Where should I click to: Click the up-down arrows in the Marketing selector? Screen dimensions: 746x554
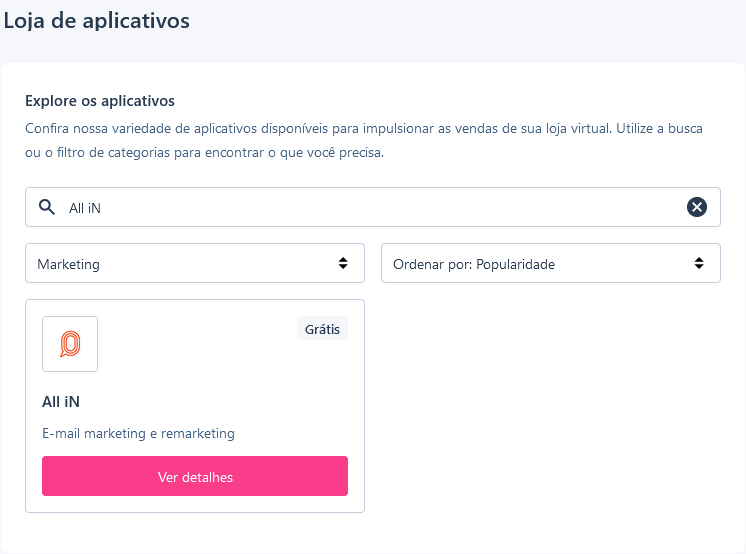(x=343, y=263)
